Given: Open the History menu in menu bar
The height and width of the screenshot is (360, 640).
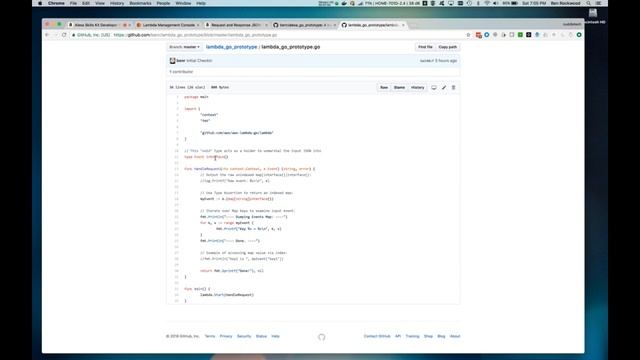Looking at the screenshot, I should [117, 3].
